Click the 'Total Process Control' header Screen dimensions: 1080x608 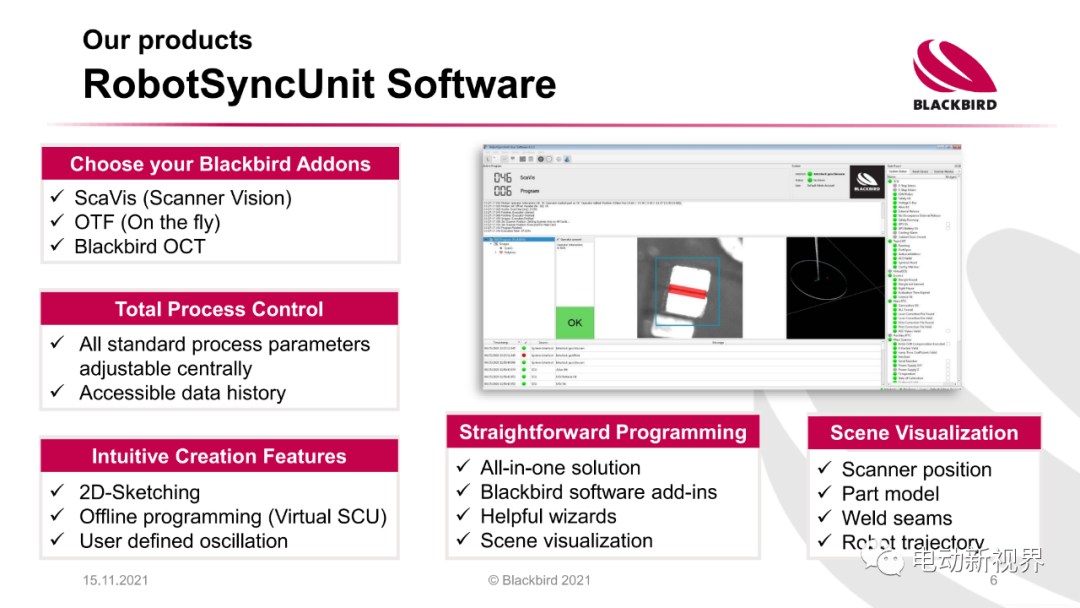tap(219, 309)
